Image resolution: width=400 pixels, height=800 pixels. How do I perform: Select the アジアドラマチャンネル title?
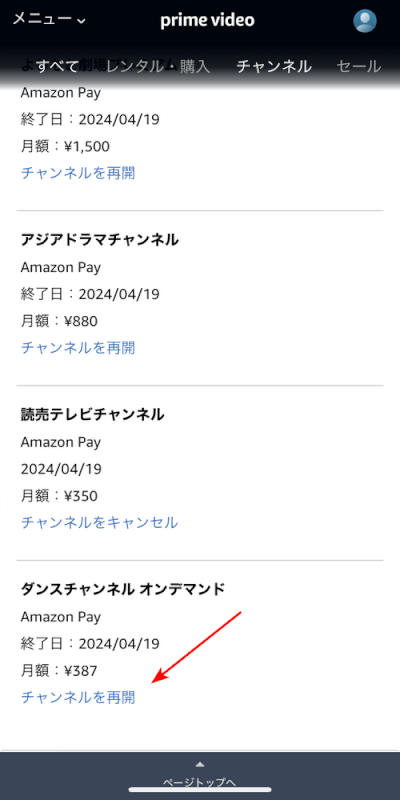(100, 239)
